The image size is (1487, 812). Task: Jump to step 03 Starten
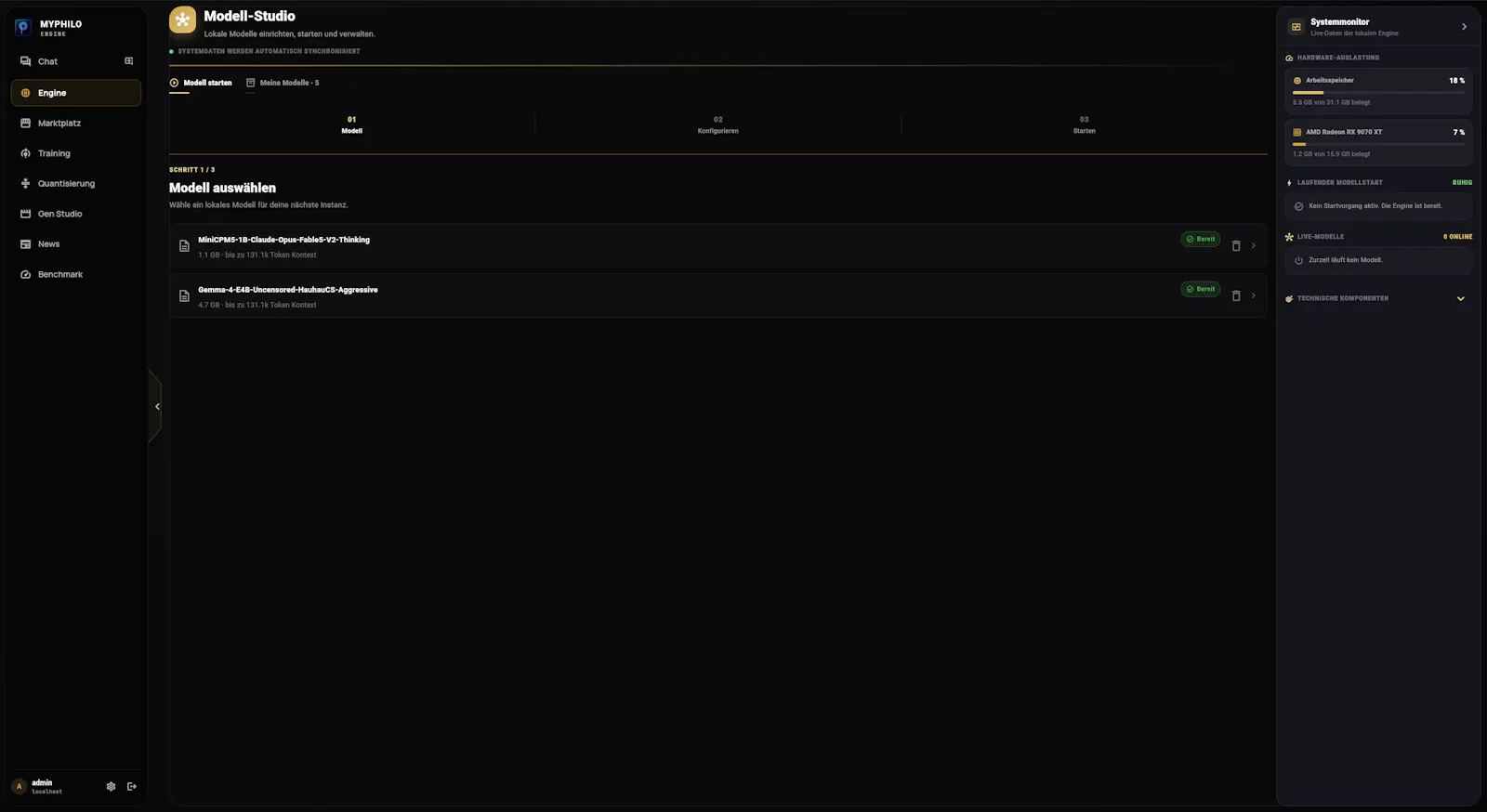[1085, 125]
